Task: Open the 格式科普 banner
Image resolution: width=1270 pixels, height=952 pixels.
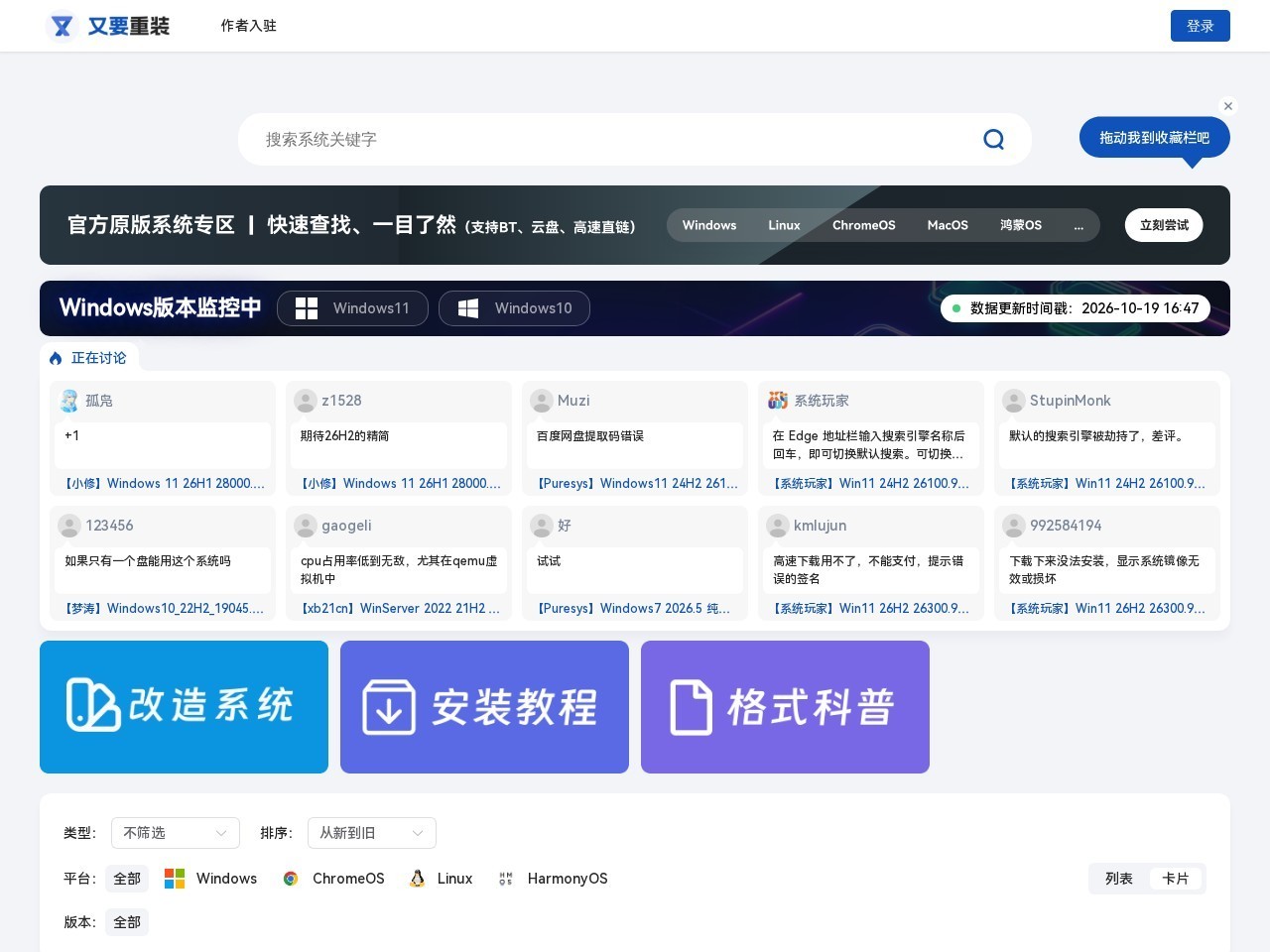Action: coord(785,707)
